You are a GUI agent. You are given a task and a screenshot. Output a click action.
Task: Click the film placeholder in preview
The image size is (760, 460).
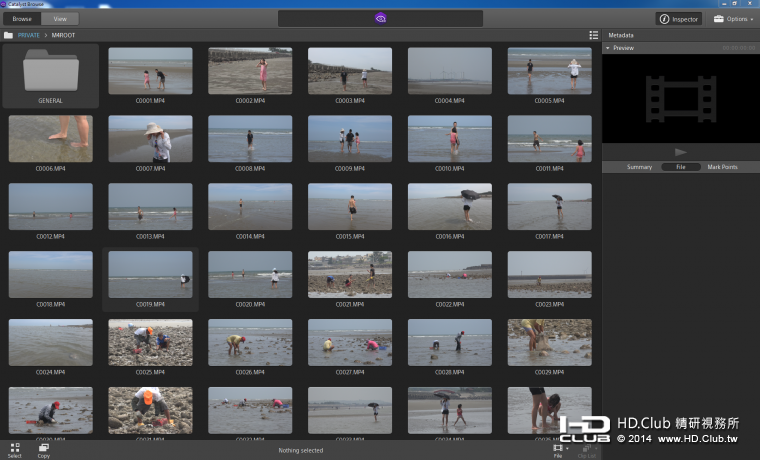[x=680, y=98]
